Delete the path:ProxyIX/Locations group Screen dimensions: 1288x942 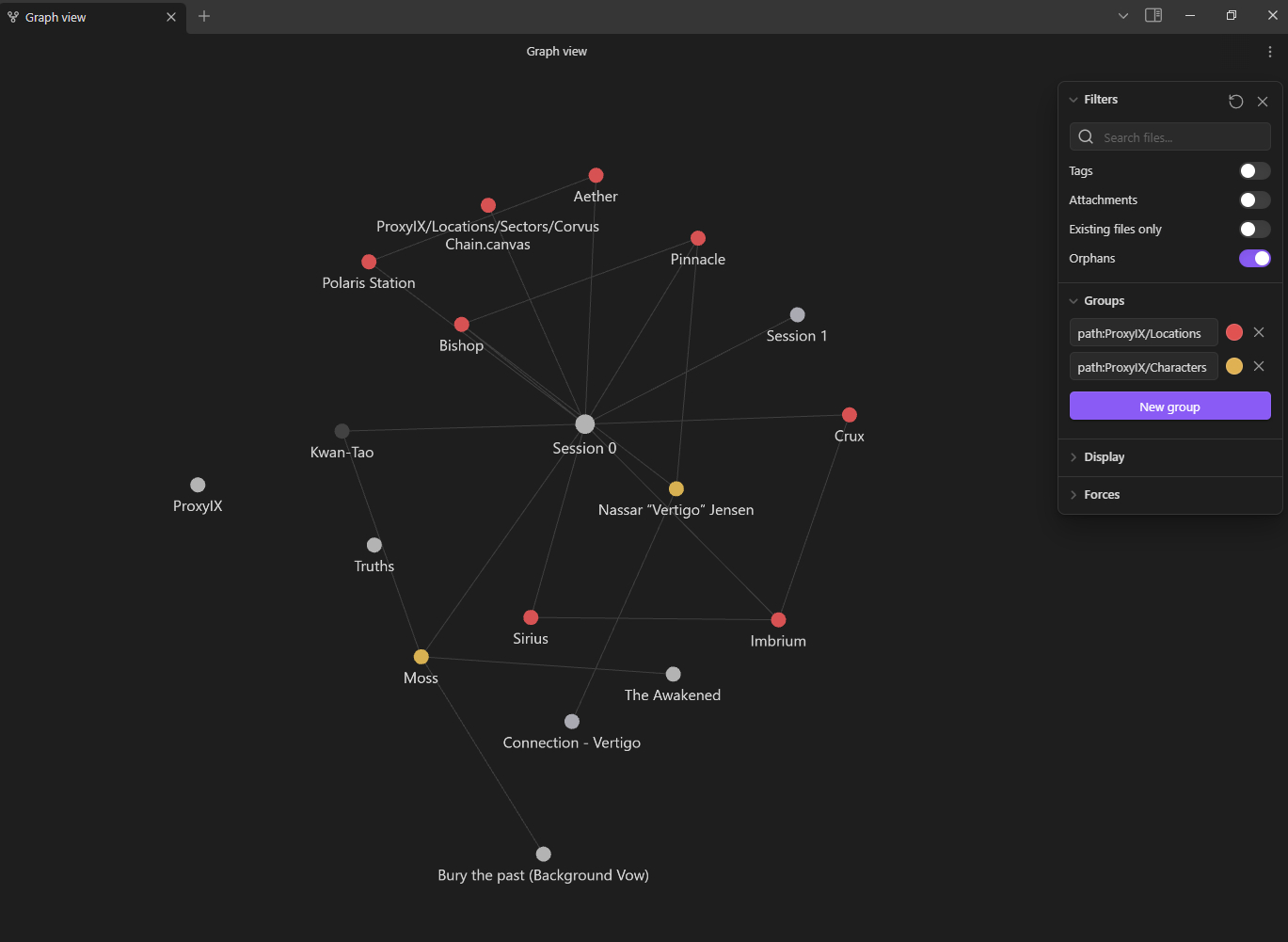click(1259, 332)
